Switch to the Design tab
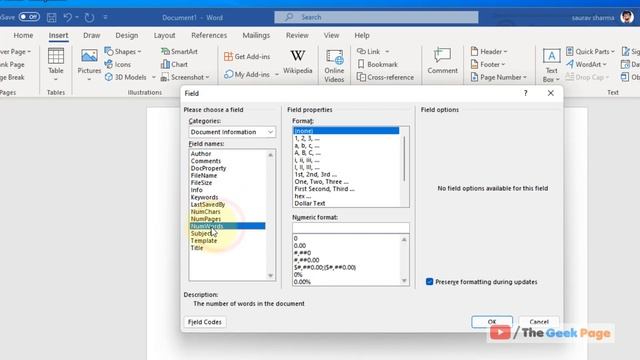640x360 pixels. pos(127,36)
